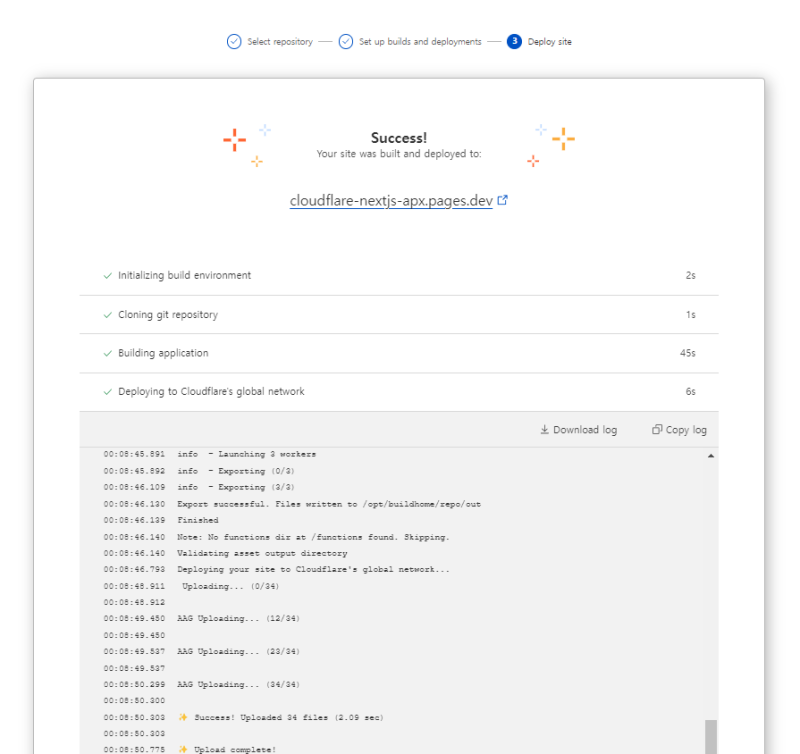800x754 pixels.
Task: Click the 45s build duration
Action: pos(687,353)
